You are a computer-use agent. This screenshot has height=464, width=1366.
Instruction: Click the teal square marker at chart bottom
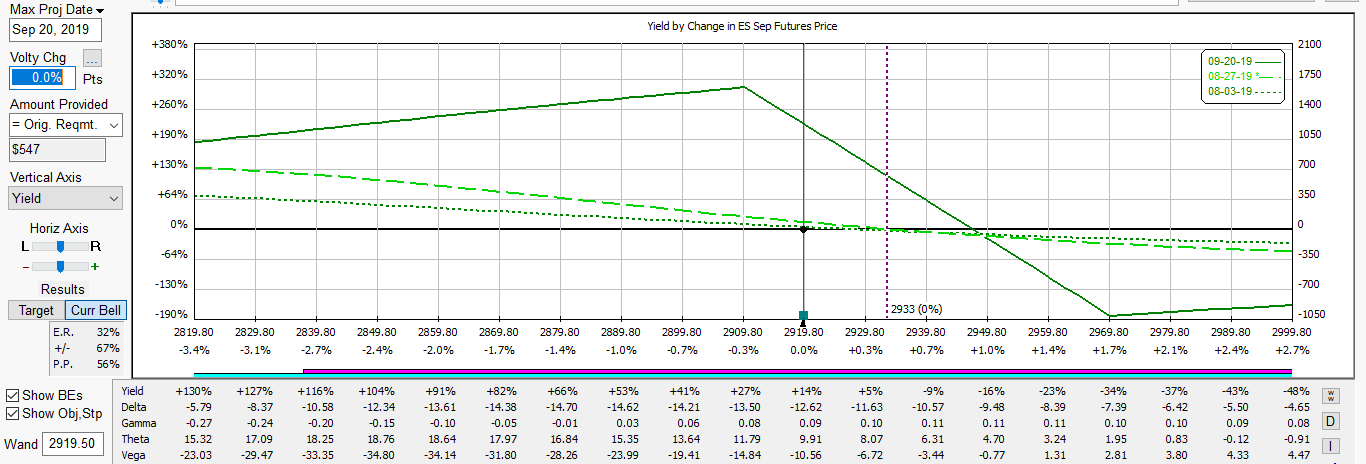click(x=803, y=316)
